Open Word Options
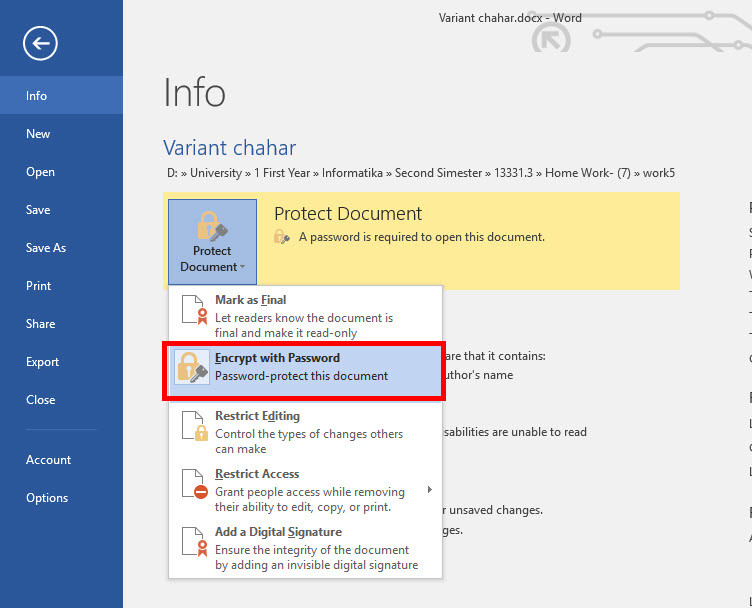 (x=61, y=498)
